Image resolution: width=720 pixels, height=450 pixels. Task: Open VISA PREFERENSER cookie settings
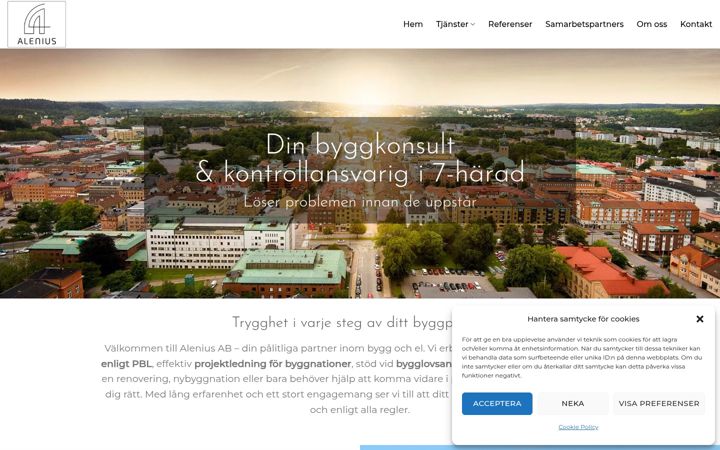pyautogui.click(x=659, y=404)
